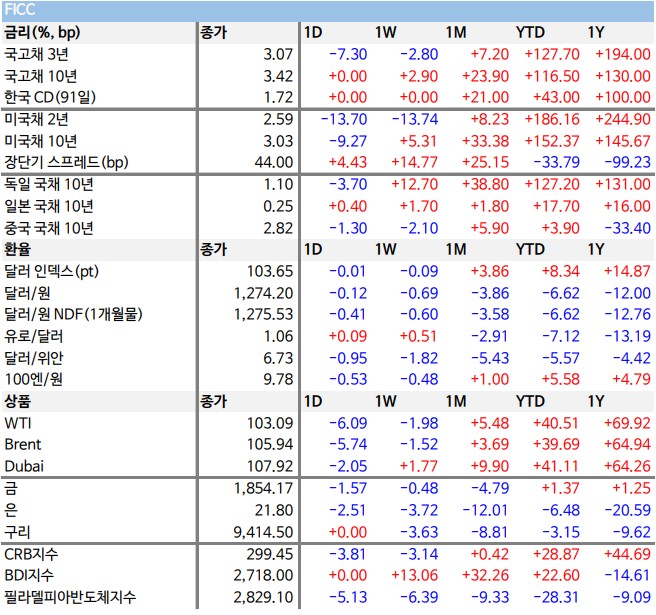Click 1D value +0.09
The width and height of the screenshot is (656, 615).
[x=348, y=336]
